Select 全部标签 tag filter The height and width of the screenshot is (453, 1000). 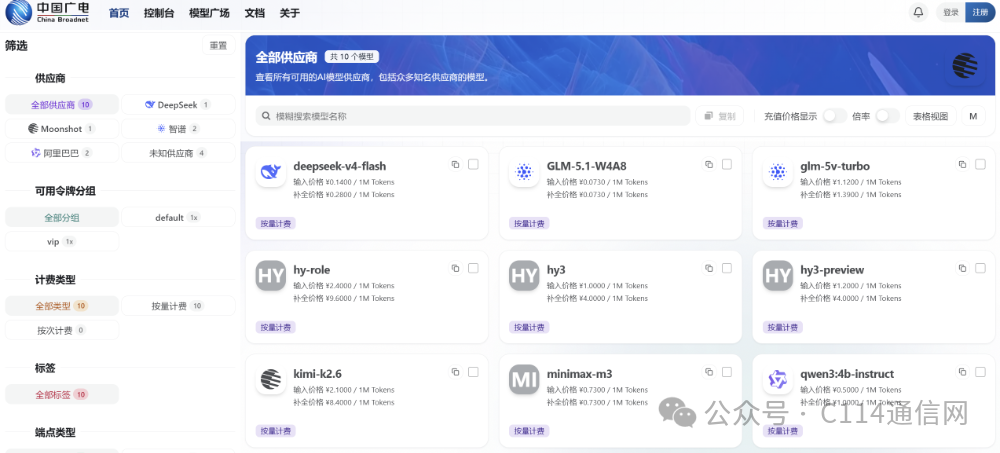[x=62, y=394]
